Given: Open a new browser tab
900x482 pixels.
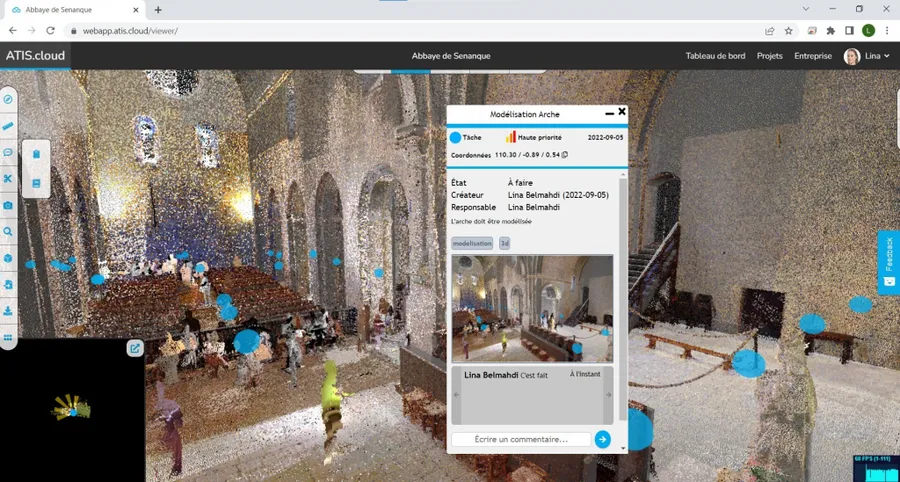Looking at the screenshot, I should coord(158,10).
